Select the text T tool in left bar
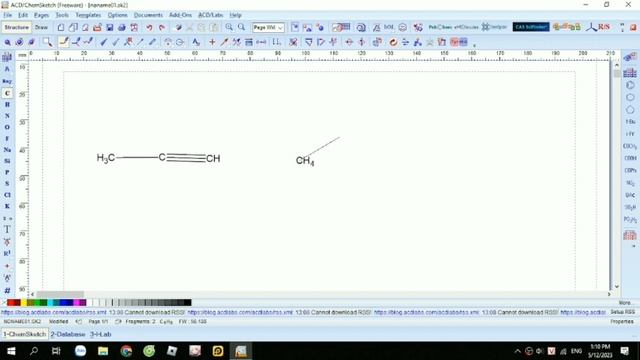This screenshot has height=360, width=640. click(7, 230)
